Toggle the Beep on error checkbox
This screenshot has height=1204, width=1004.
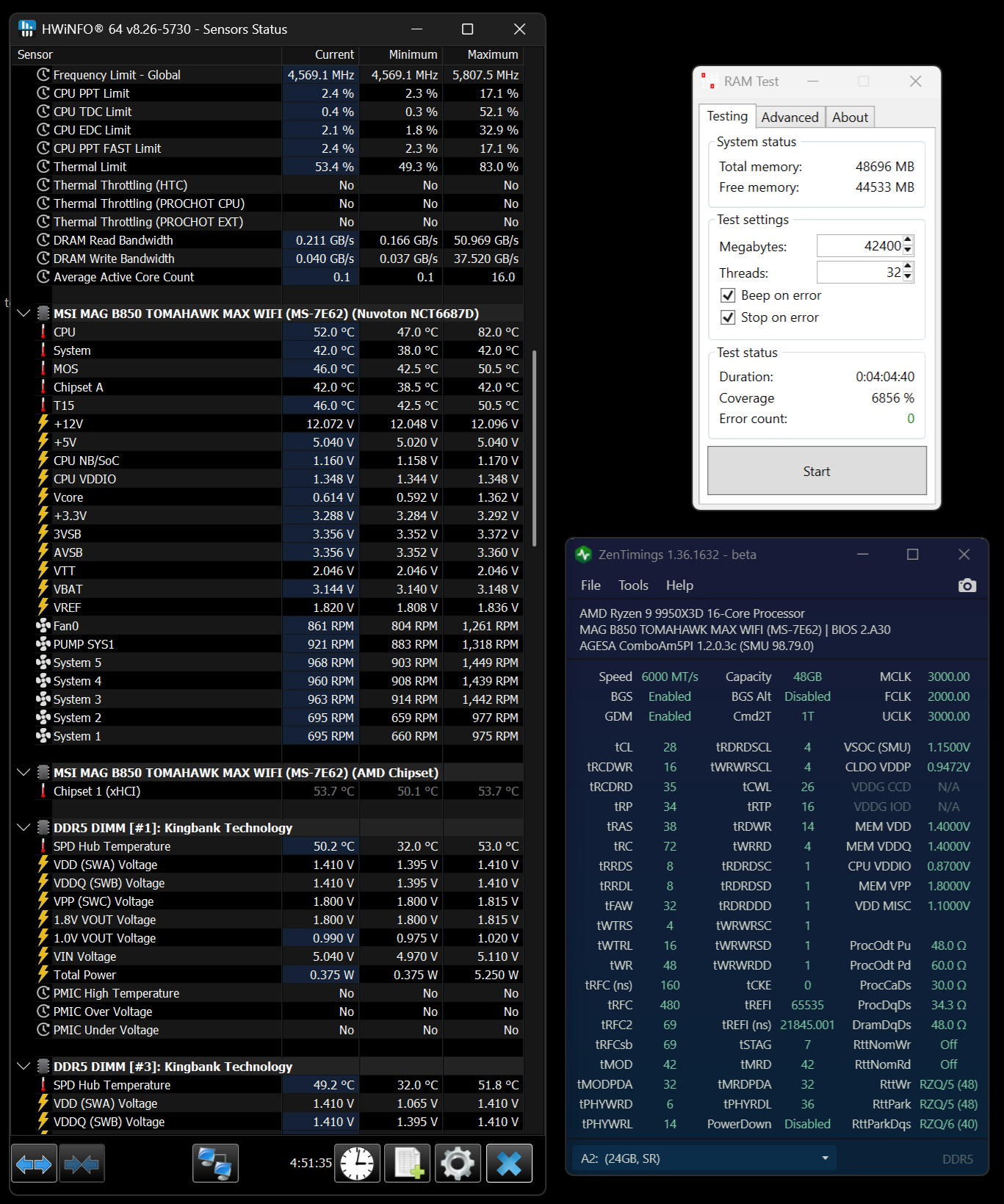click(x=728, y=295)
